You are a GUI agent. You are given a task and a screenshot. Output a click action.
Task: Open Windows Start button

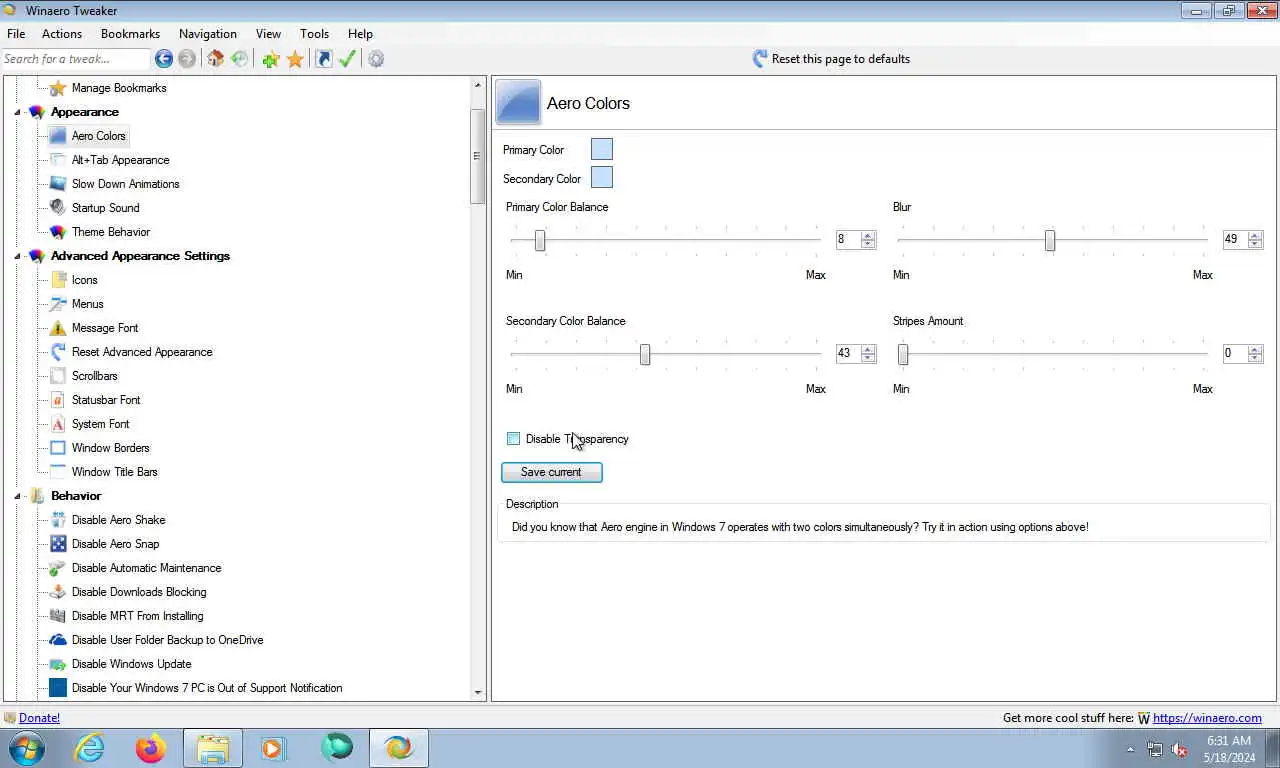click(x=27, y=748)
